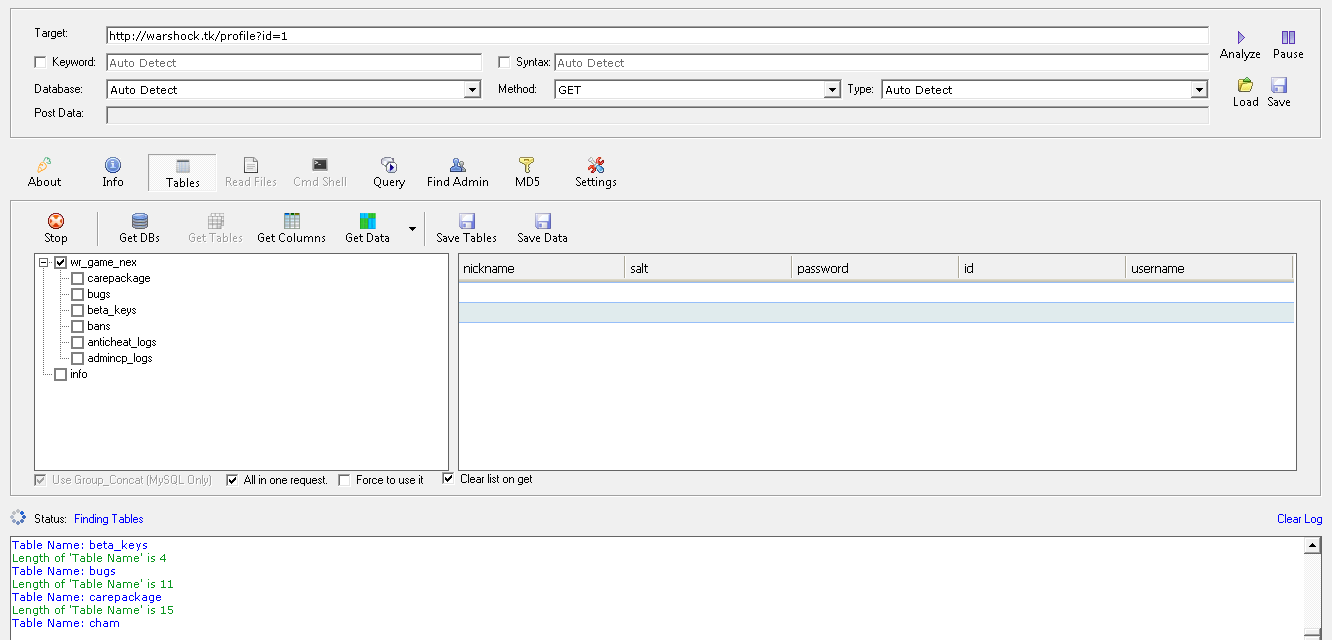This screenshot has height=640, width=1332.
Task: Check the anticheat_logs table checkbox
Action: click(77, 342)
